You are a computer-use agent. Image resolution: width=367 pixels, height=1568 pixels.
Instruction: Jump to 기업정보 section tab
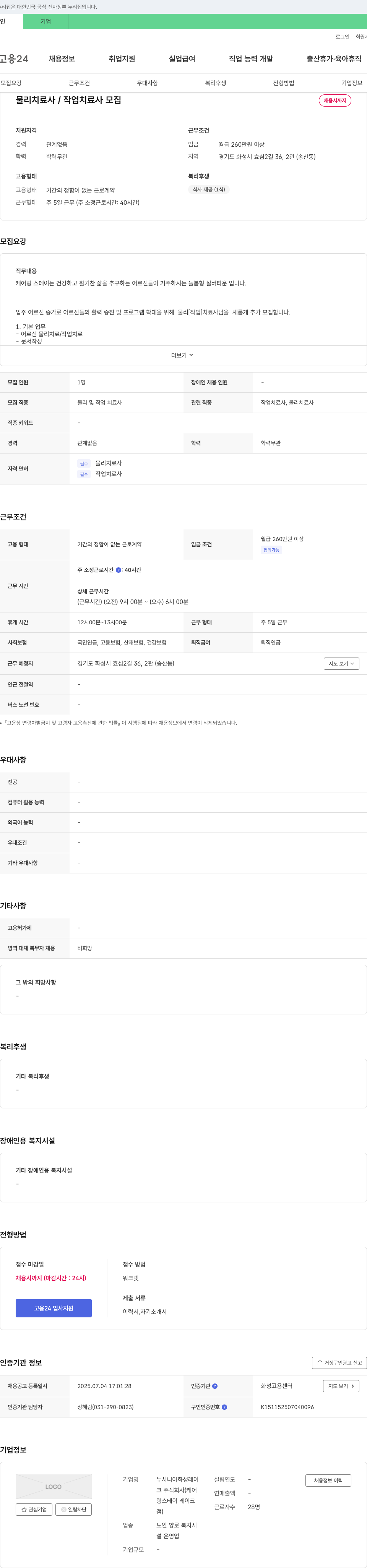(352, 83)
